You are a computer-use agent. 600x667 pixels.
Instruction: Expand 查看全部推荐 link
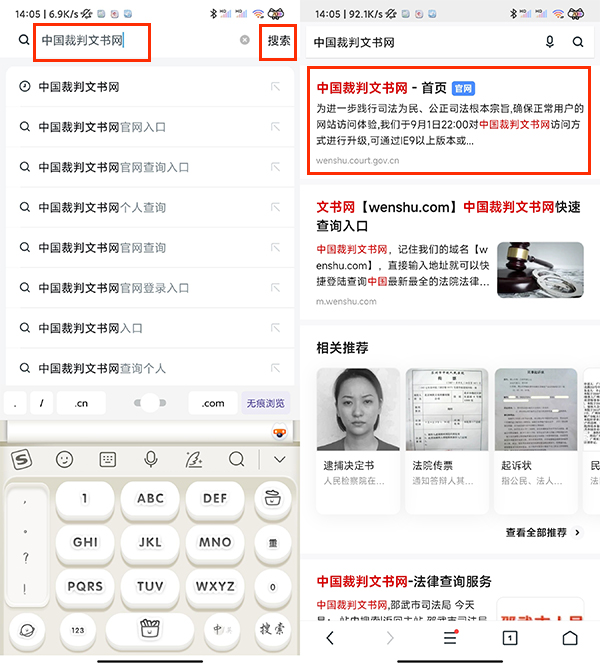coord(543,533)
